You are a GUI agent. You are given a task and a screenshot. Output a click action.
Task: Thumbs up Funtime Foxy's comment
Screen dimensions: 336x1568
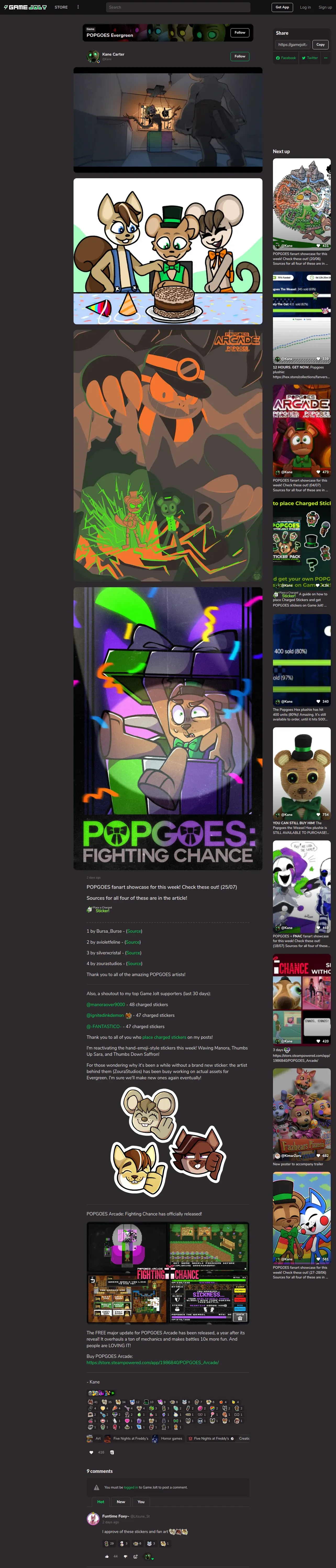pos(107,1557)
